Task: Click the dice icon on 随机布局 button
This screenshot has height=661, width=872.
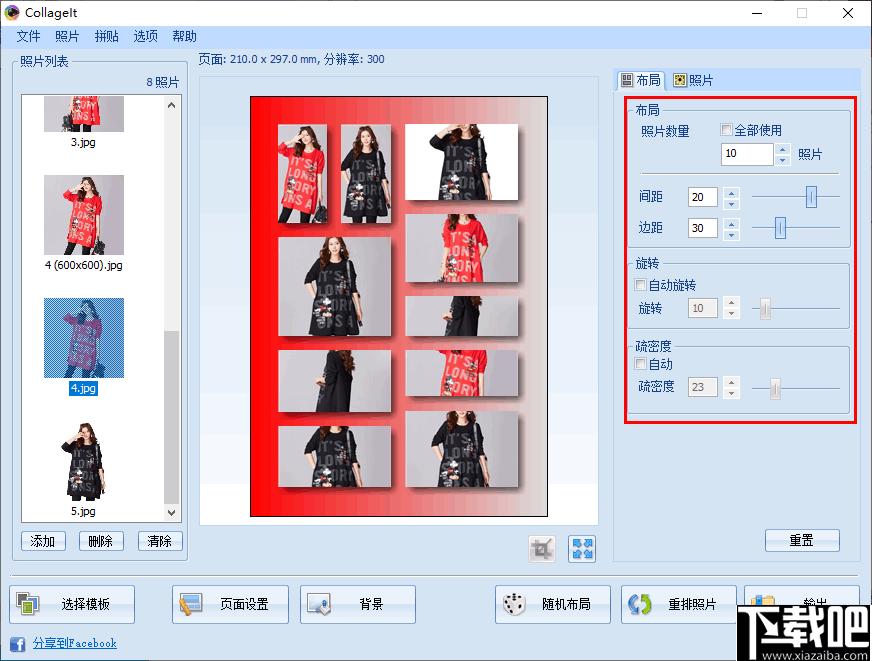Action: tap(514, 604)
